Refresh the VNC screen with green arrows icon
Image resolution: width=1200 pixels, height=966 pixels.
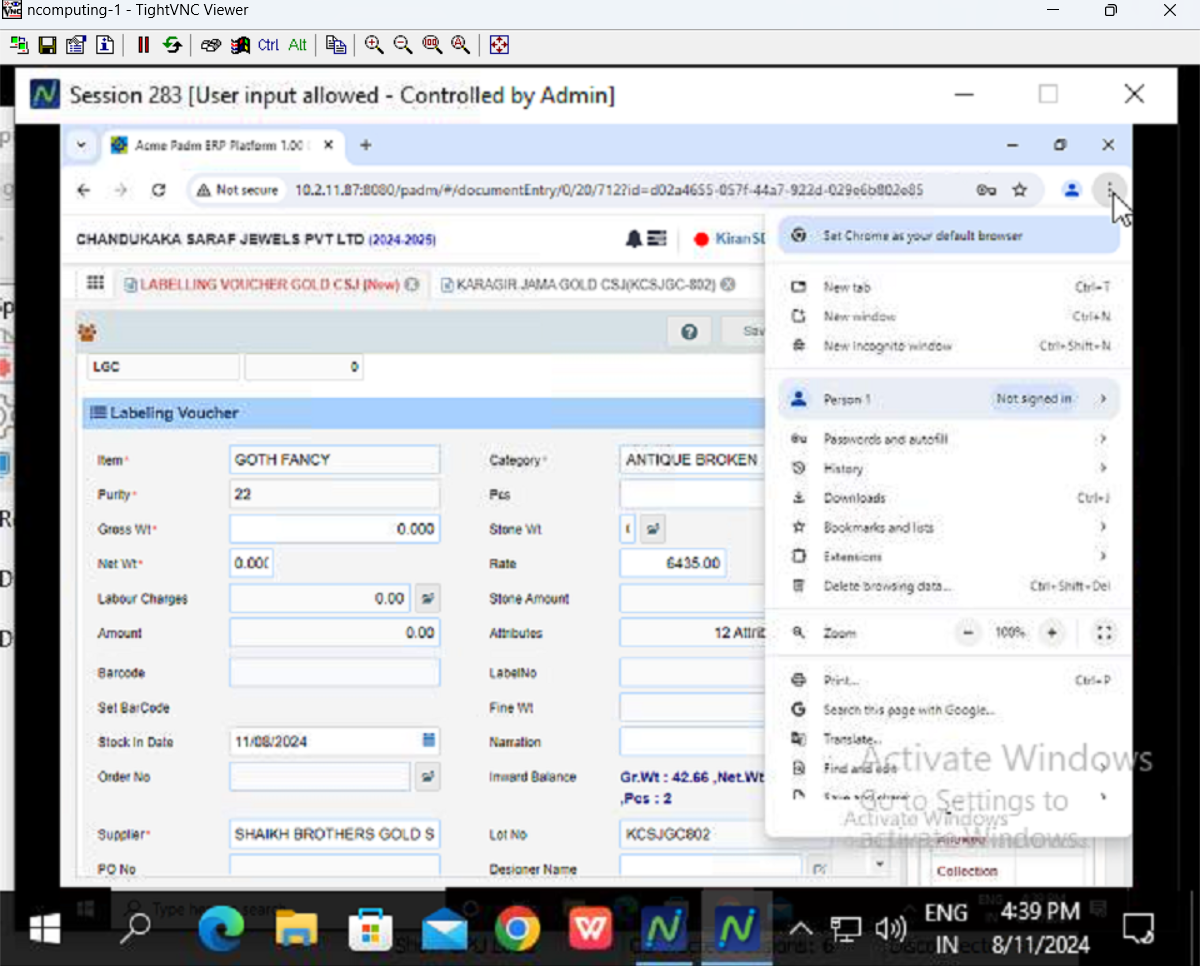(x=172, y=45)
